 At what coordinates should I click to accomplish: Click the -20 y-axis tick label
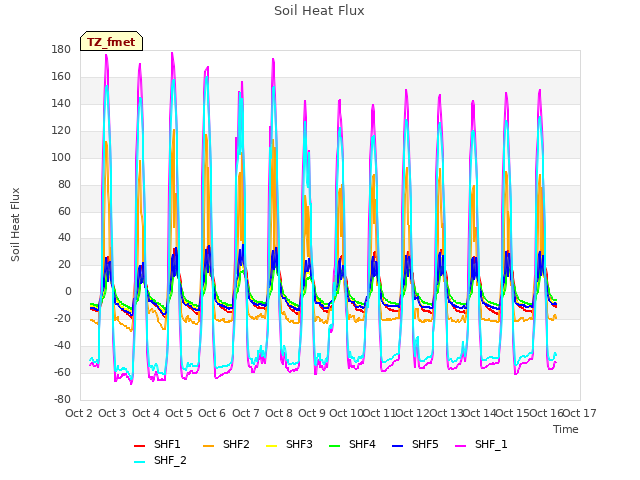point(62,319)
